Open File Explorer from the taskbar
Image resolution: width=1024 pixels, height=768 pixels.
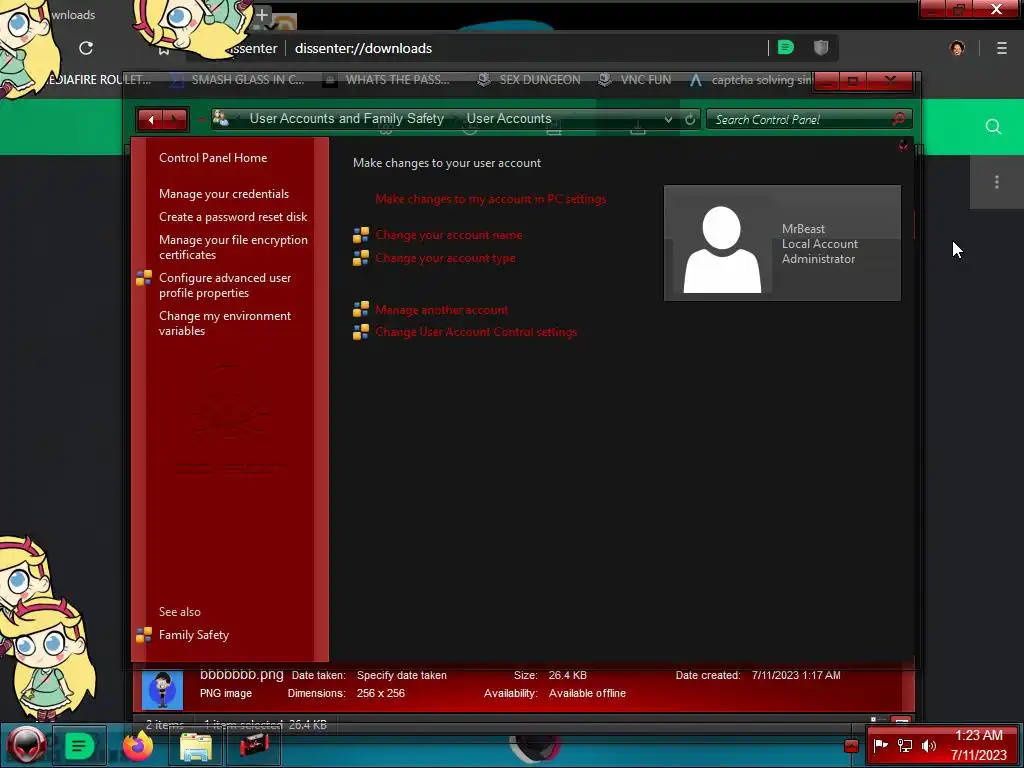(x=195, y=746)
